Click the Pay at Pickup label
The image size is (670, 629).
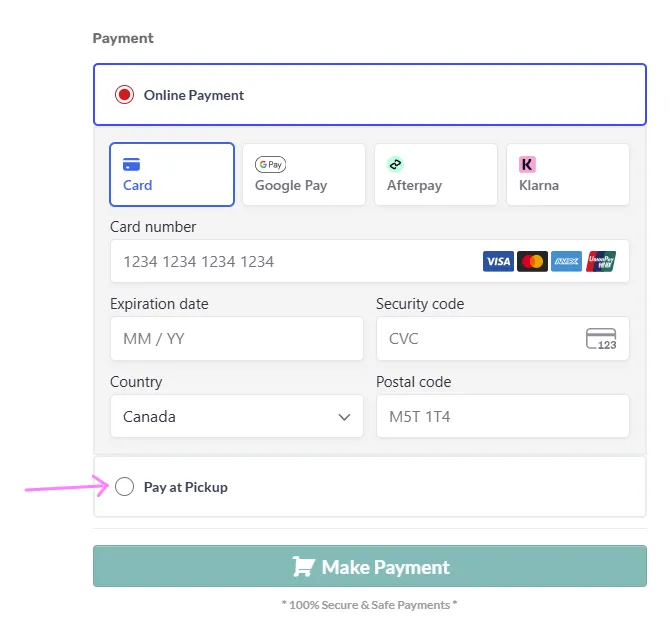click(186, 487)
